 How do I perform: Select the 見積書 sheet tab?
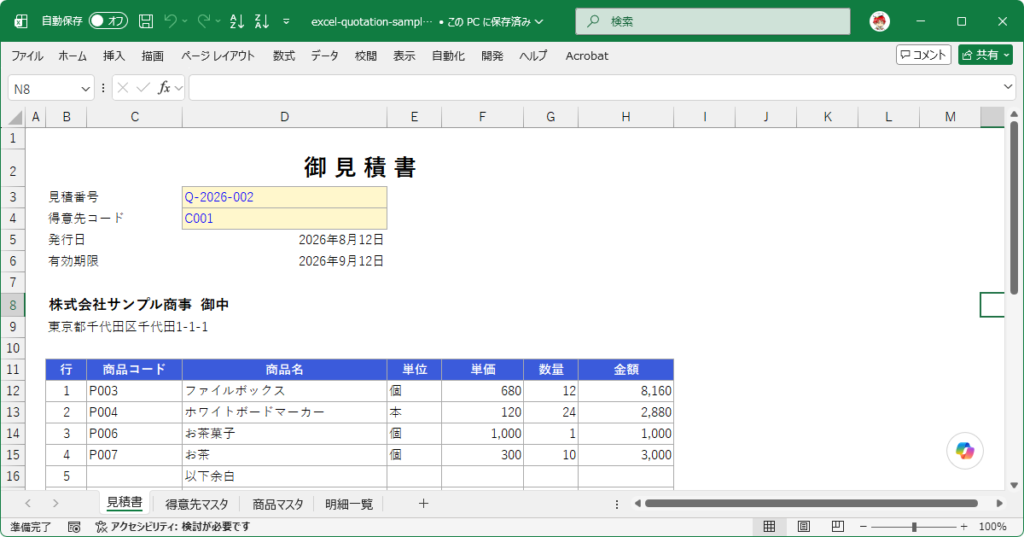pos(124,502)
